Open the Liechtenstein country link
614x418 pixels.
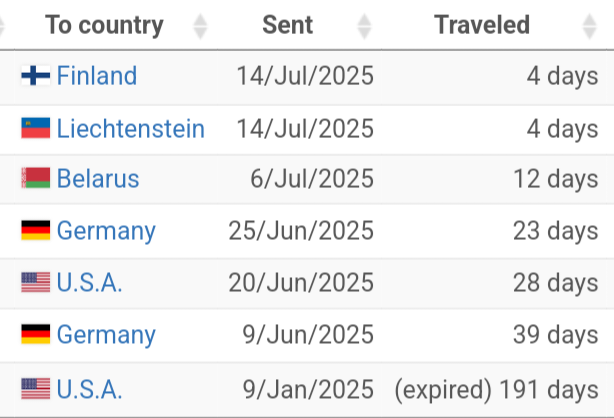pos(130,128)
